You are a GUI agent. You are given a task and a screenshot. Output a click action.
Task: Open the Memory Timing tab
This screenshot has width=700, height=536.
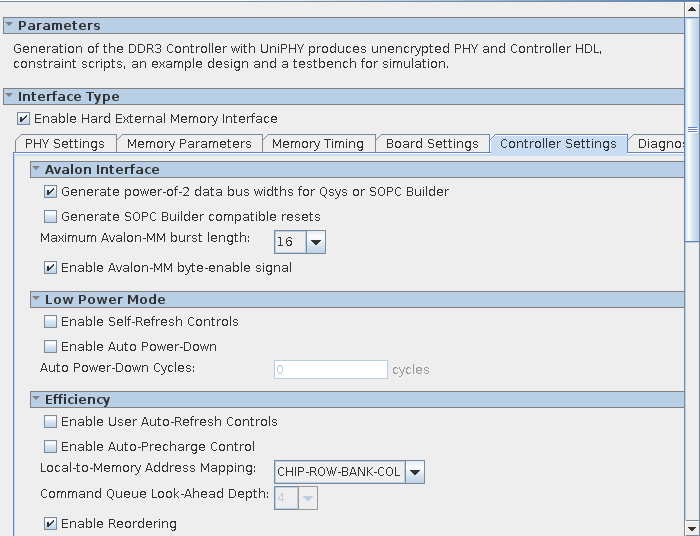pyautogui.click(x=318, y=144)
